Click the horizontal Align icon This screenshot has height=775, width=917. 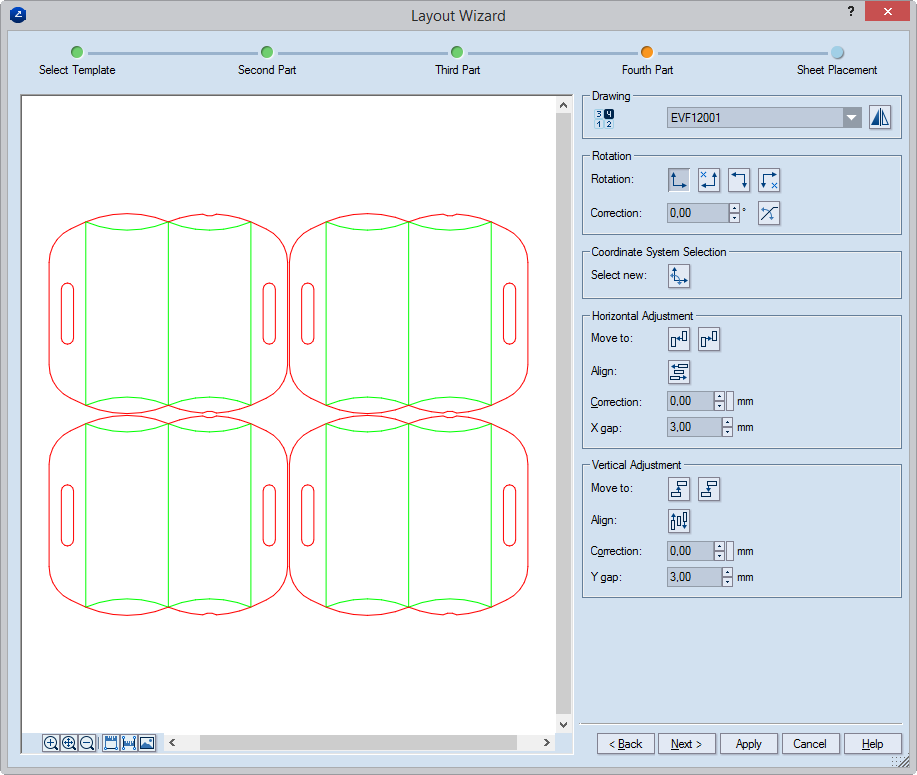(679, 372)
